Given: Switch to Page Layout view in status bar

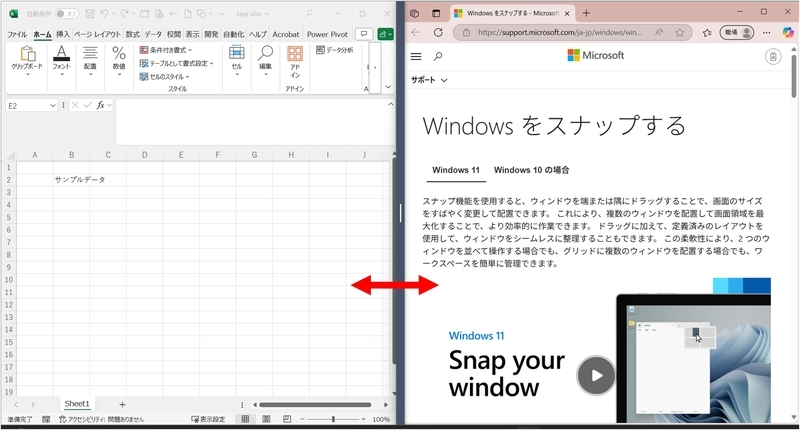Looking at the screenshot, I should pyautogui.click(x=266, y=419).
